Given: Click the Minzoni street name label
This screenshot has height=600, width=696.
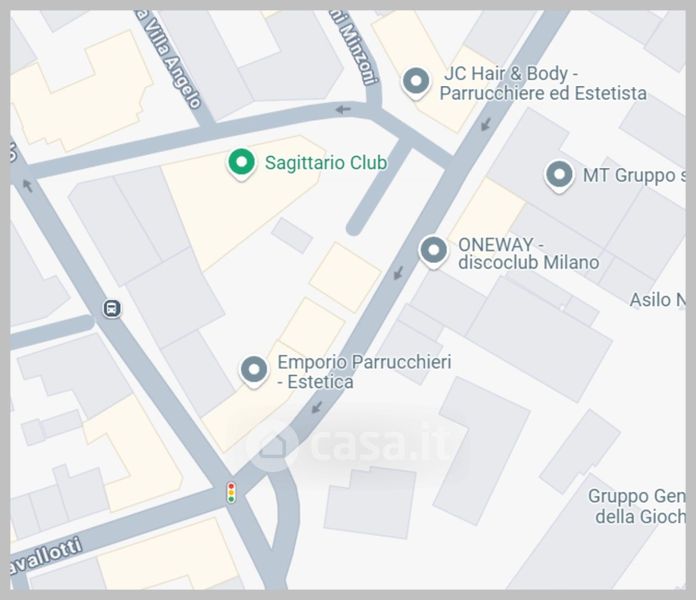Looking at the screenshot, I should point(355,47).
